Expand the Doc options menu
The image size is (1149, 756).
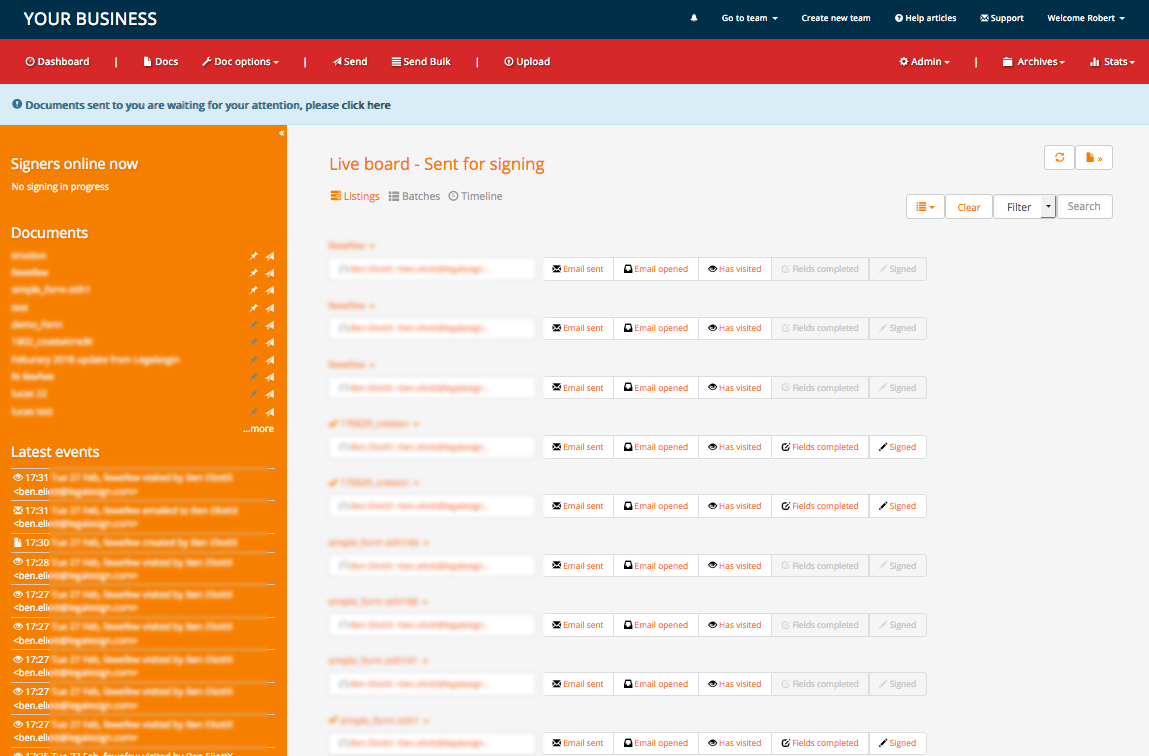pyautogui.click(x=240, y=62)
